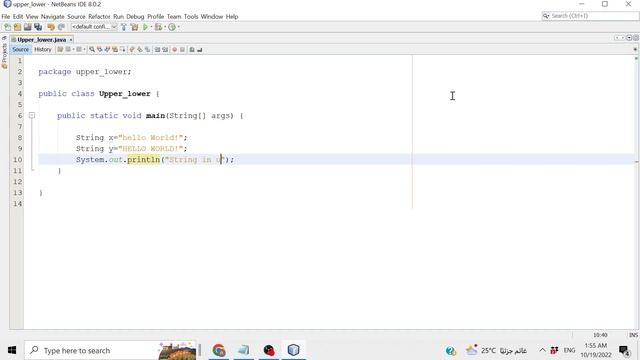Image resolution: width=640 pixels, height=360 pixels.
Task: Show hidden system tray icons
Action: [x=542, y=350]
